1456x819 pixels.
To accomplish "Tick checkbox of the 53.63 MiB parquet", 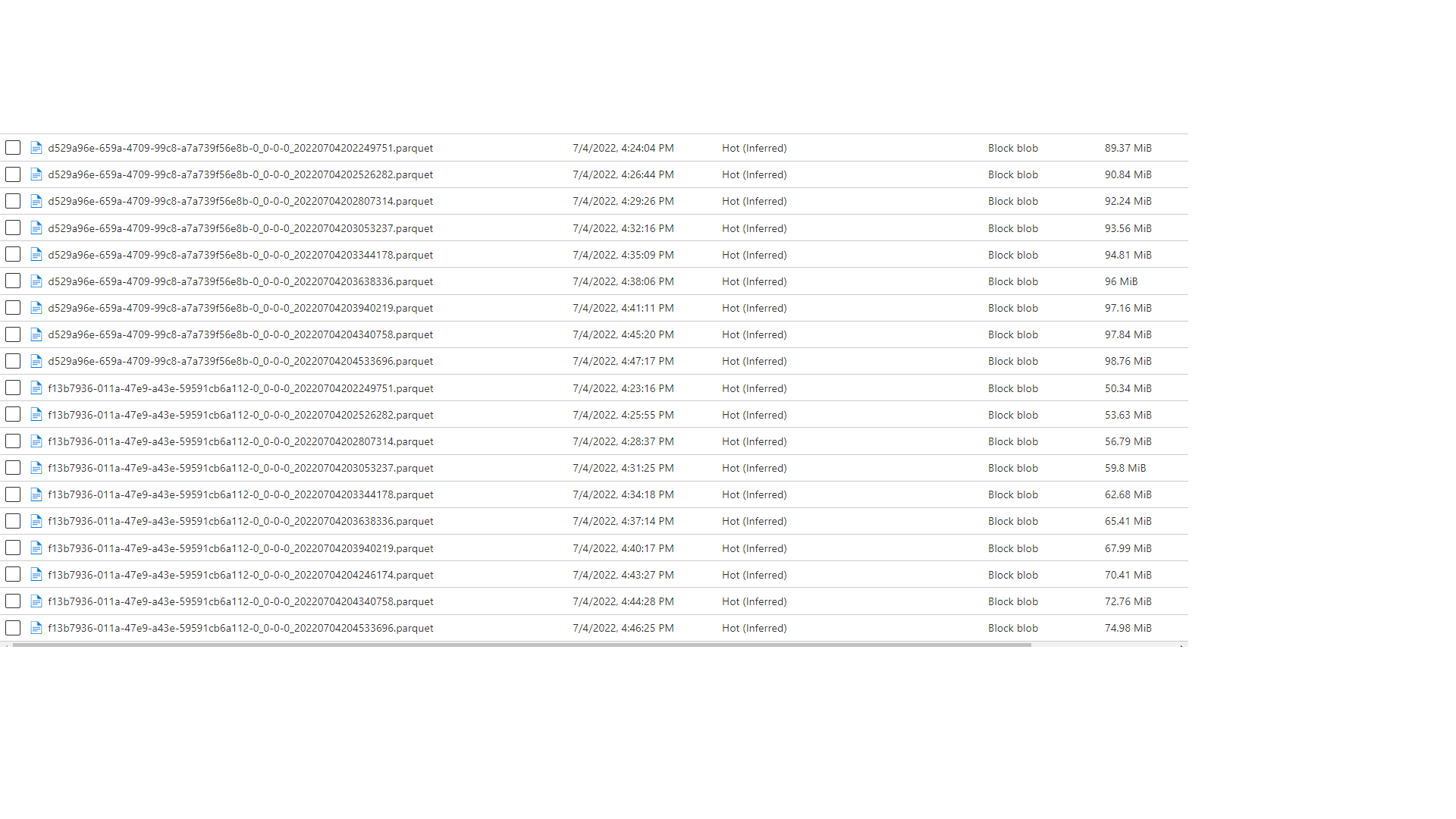I will pos(13,415).
